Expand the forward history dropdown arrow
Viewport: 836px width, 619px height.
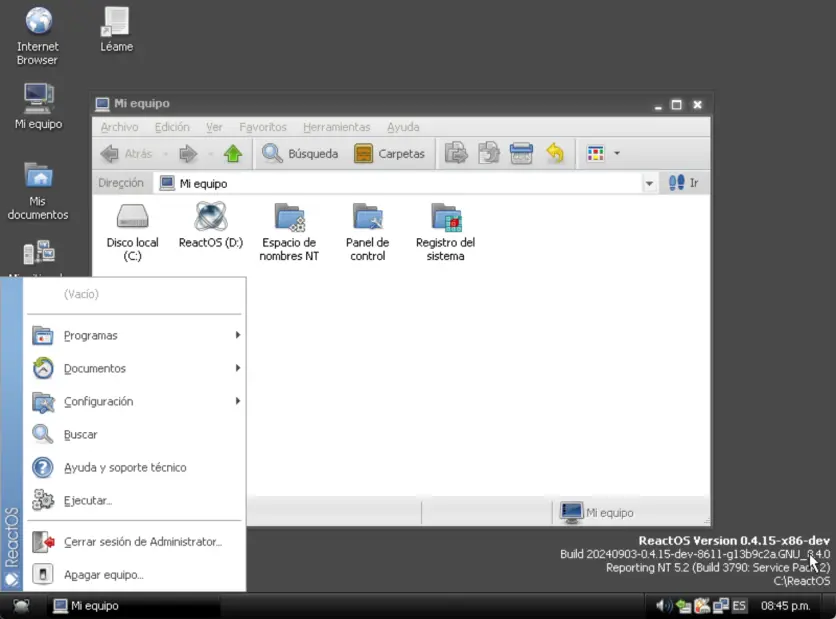coord(211,154)
